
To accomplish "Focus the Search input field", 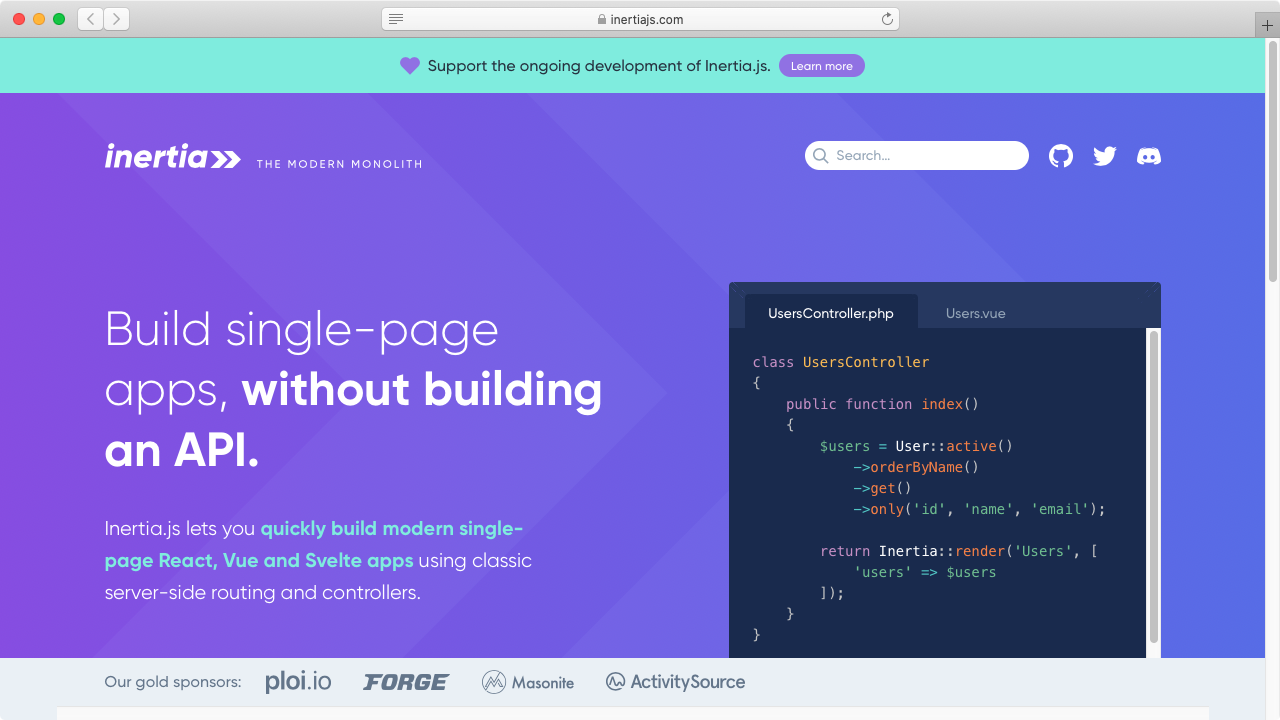I will [x=917, y=155].
